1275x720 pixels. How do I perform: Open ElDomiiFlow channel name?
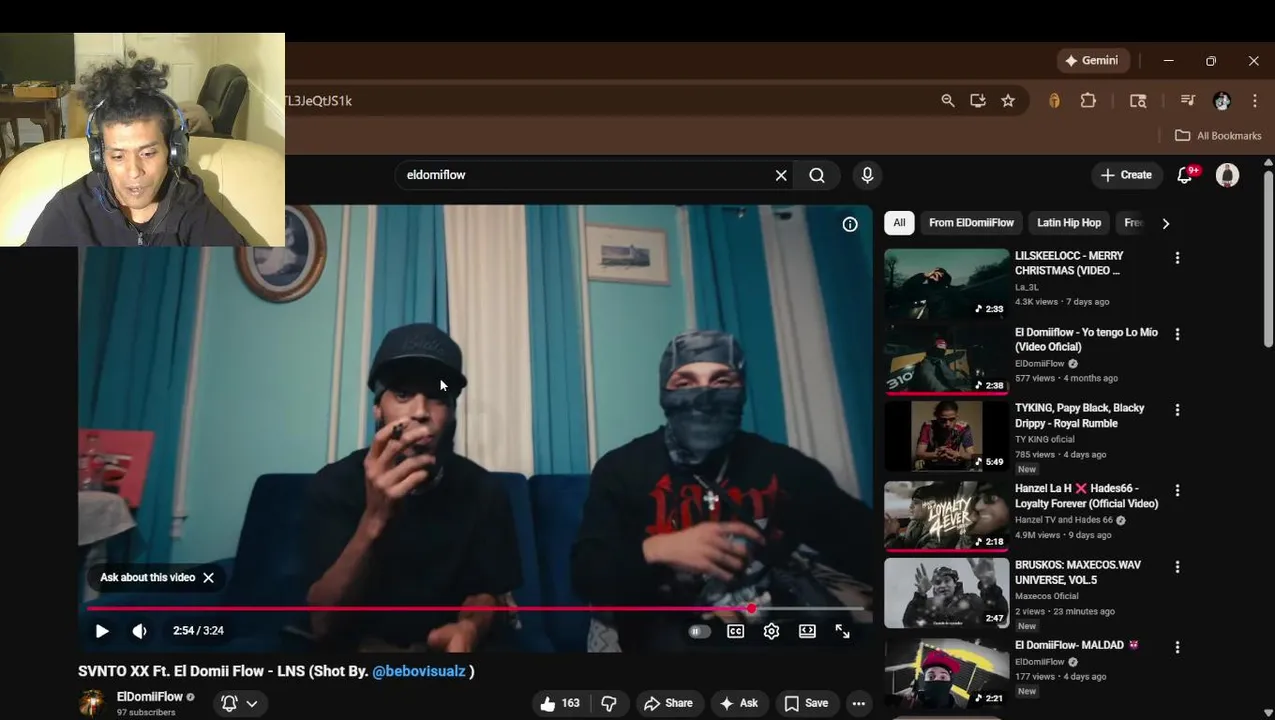150,697
